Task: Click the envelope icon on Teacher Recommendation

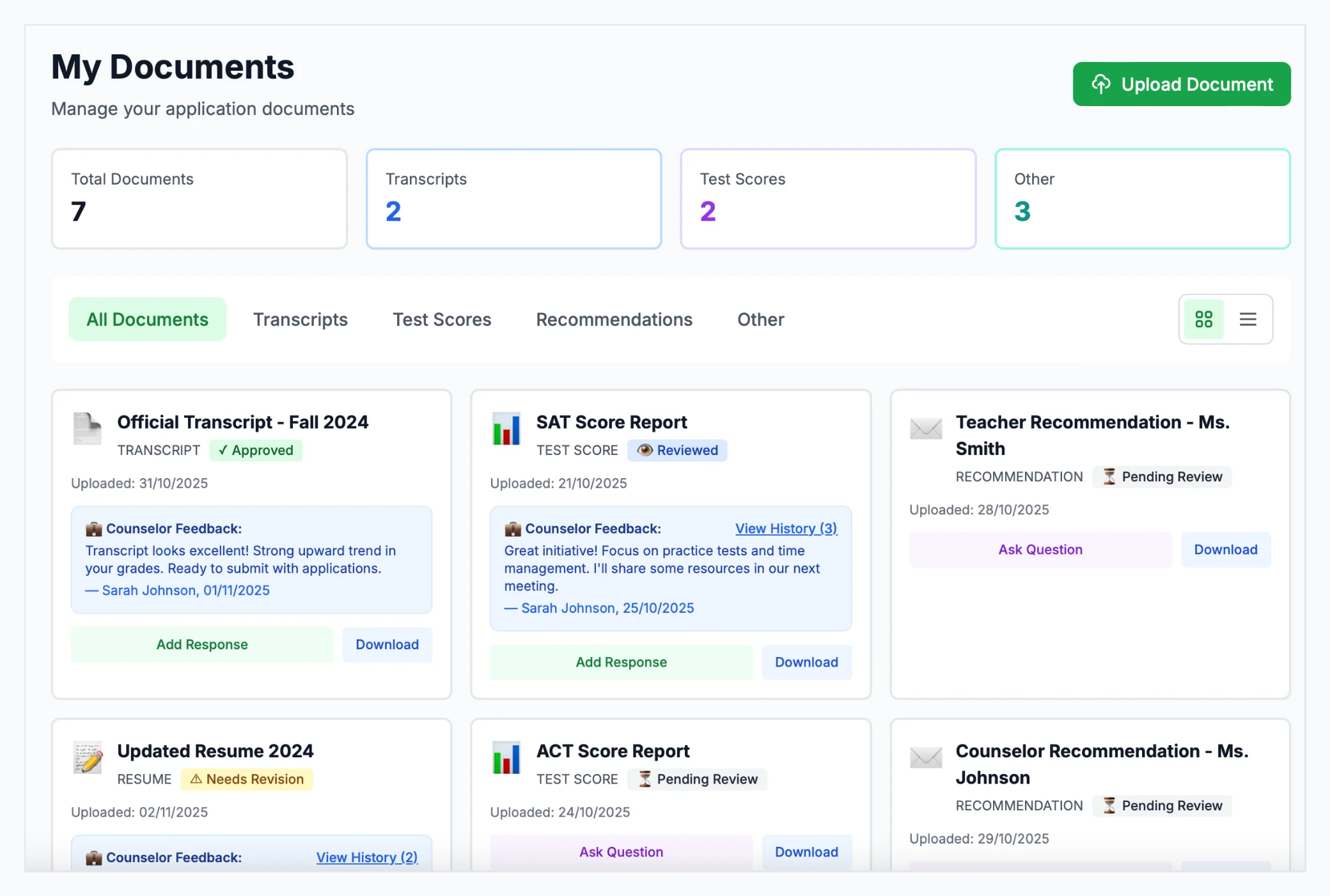Action: tap(926, 429)
